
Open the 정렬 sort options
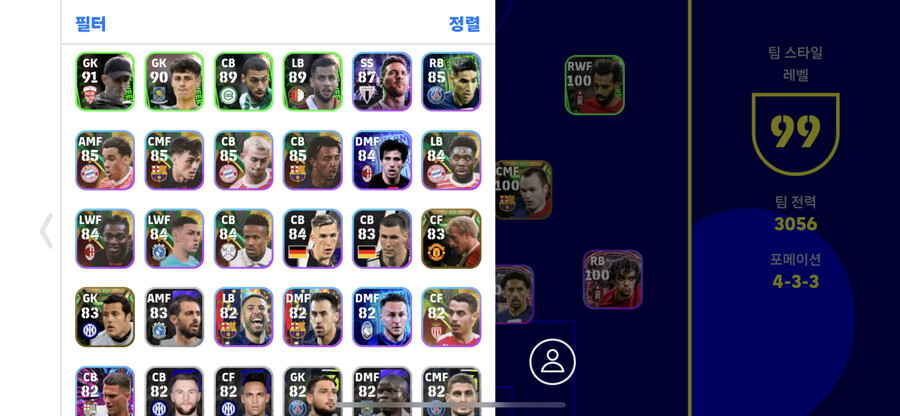tap(464, 24)
